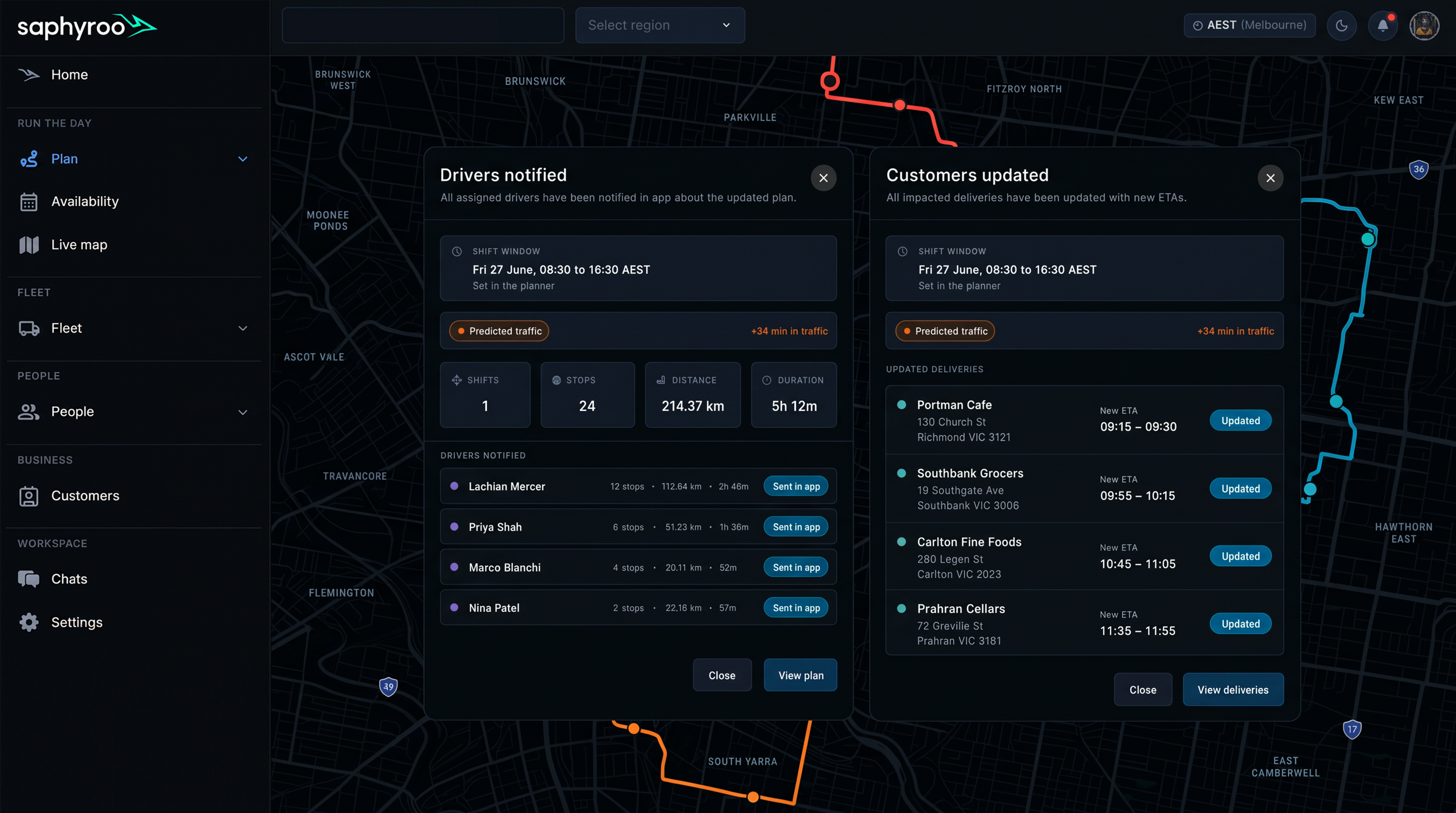The image size is (1456, 813).
Task: Select Southbank Grocers delivery entry
Action: 1084,489
